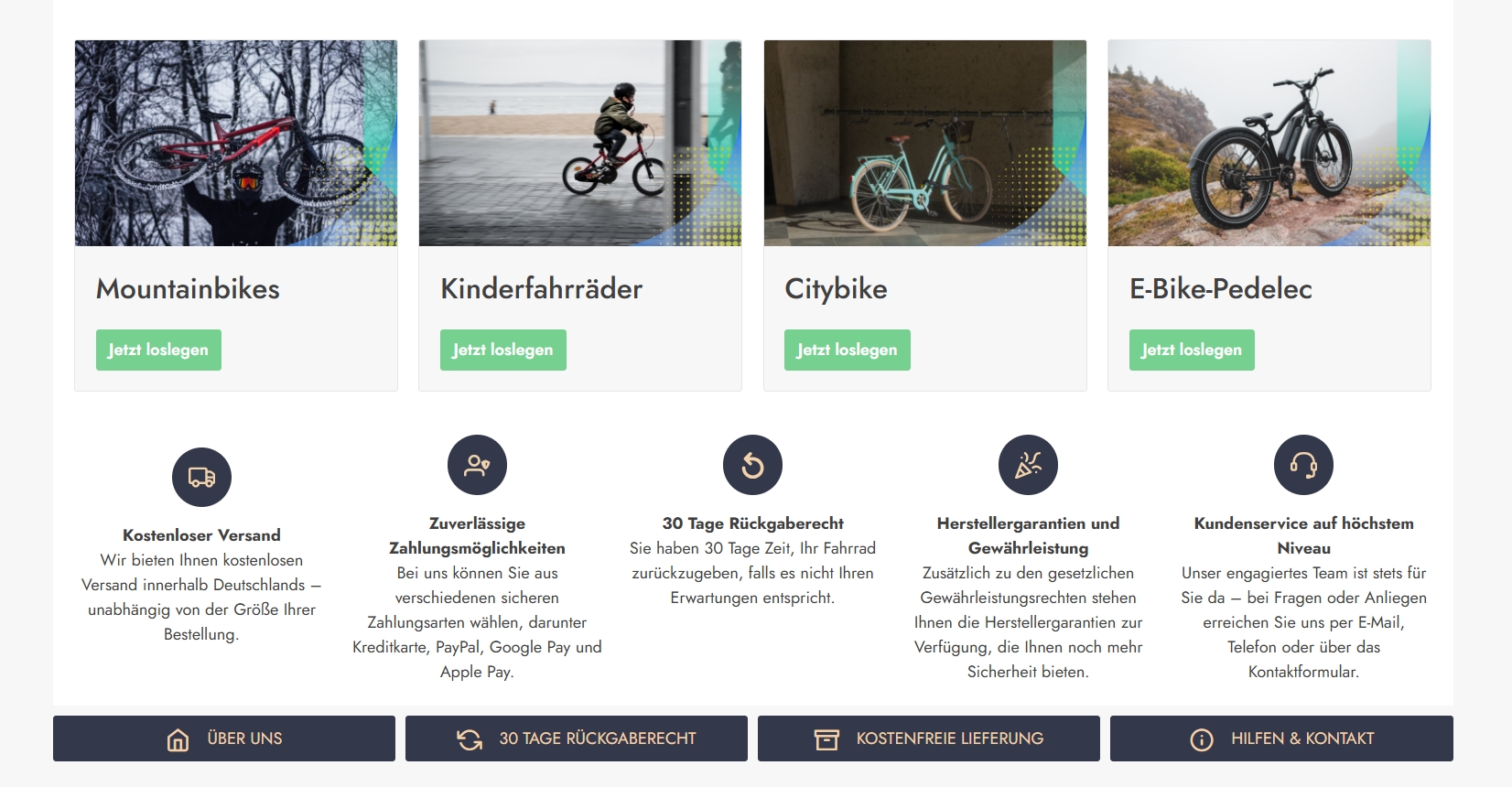1512x787 pixels.
Task: Click the Kinderfahrräder heading
Action: (x=542, y=289)
